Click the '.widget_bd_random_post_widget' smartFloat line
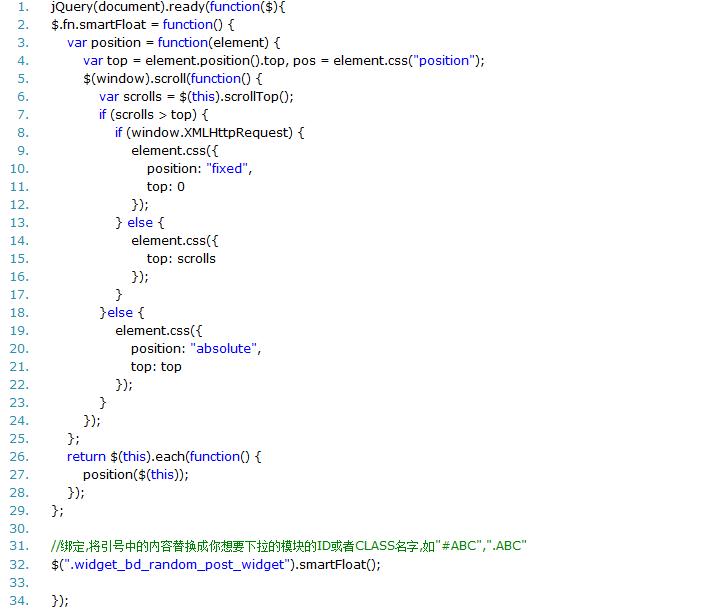Viewport: 724px width, 611px height. [x=216, y=565]
